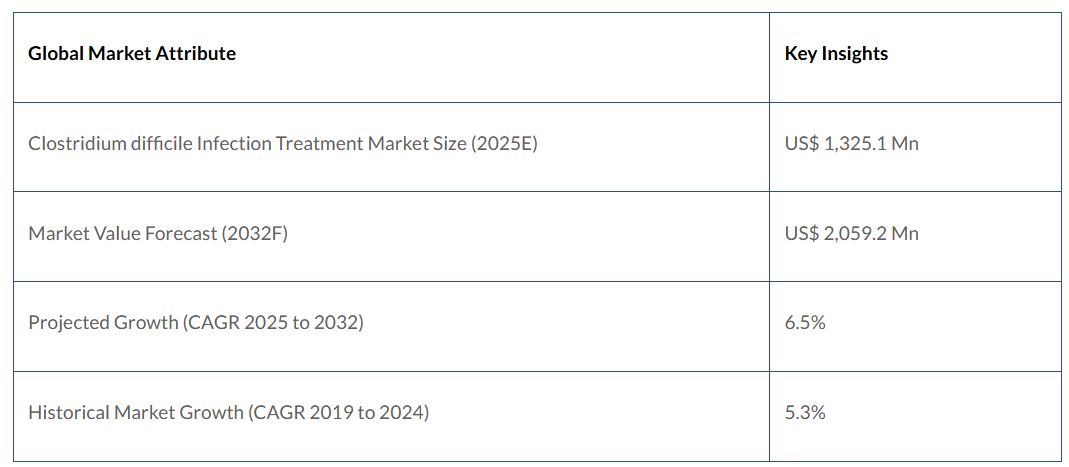The height and width of the screenshot is (467, 1069).
Task: Click the 'Key Insights' column header
Action: [x=836, y=54]
